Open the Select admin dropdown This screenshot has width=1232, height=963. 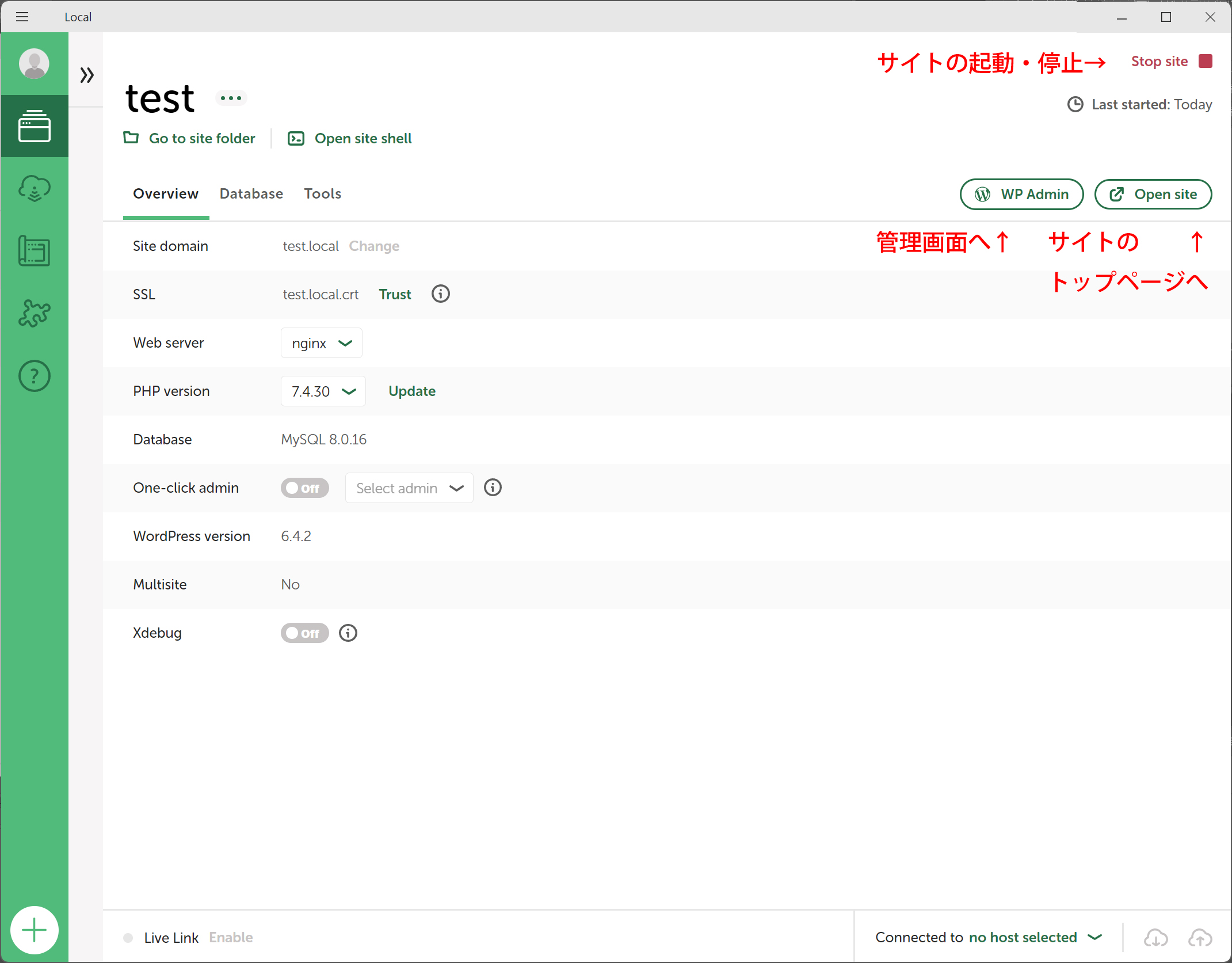pyautogui.click(x=409, y=488)
